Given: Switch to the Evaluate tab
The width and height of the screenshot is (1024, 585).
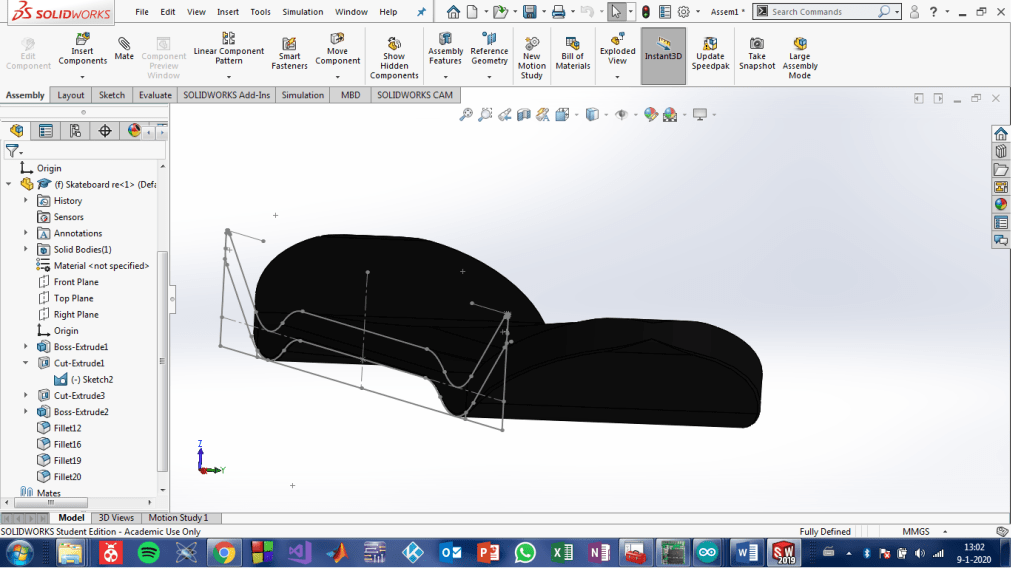Looking at the screenshot, I should click(155, 95).
